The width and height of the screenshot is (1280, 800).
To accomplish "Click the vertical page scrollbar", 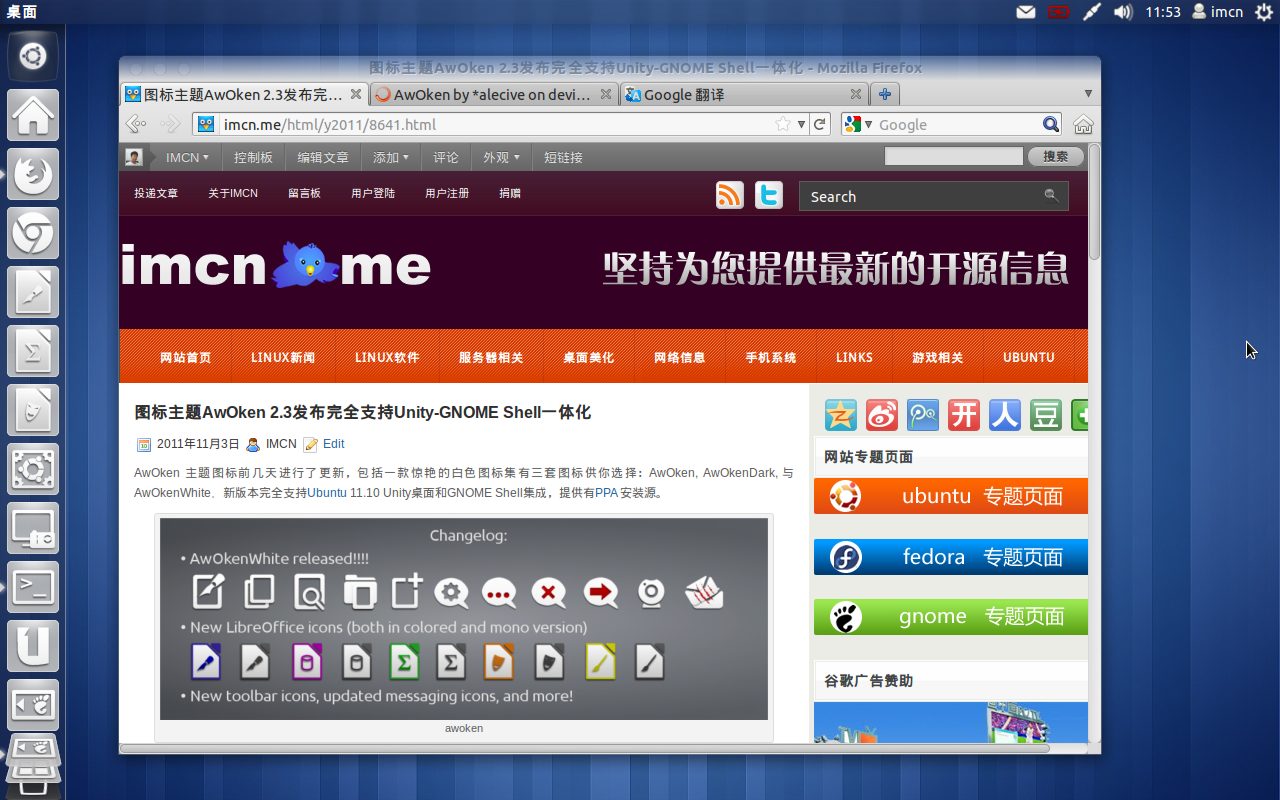I will click(1094, 203).
